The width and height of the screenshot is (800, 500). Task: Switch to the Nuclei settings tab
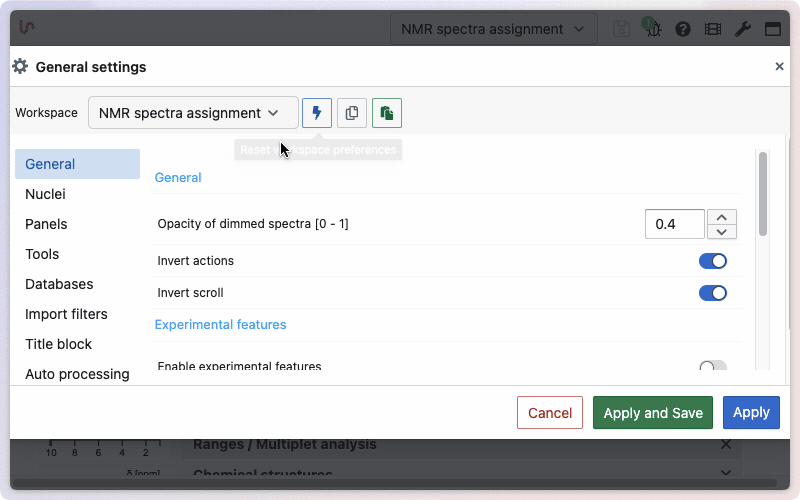[46, 194]
